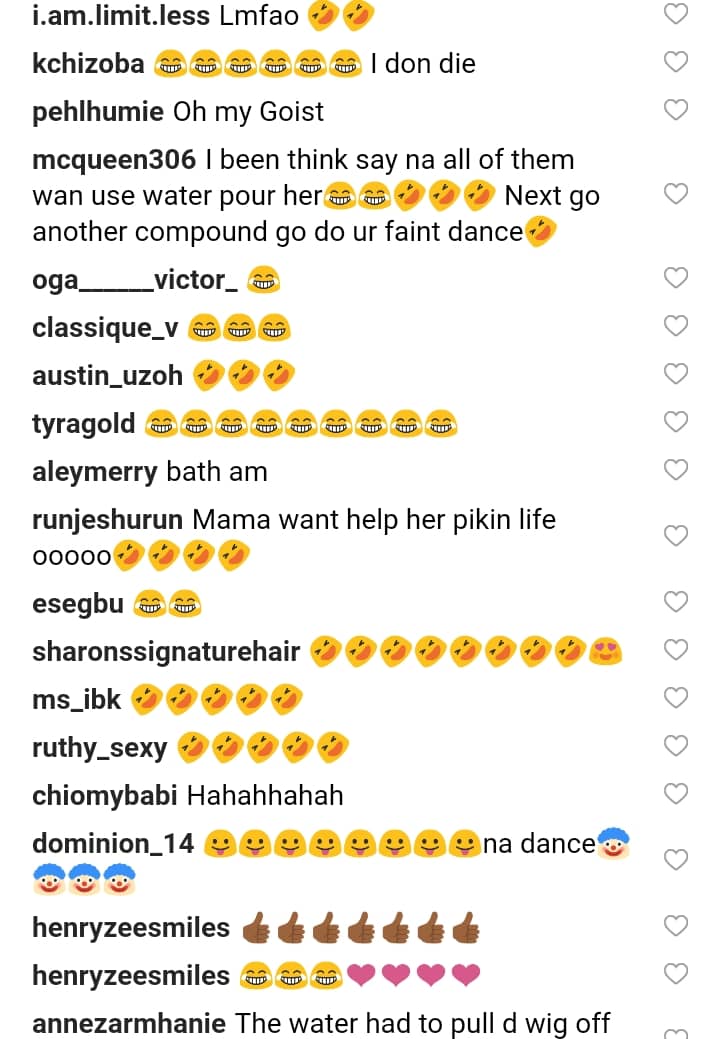
Task: Toggle the heart on esegbu's comment
Action: coord(676,602)
